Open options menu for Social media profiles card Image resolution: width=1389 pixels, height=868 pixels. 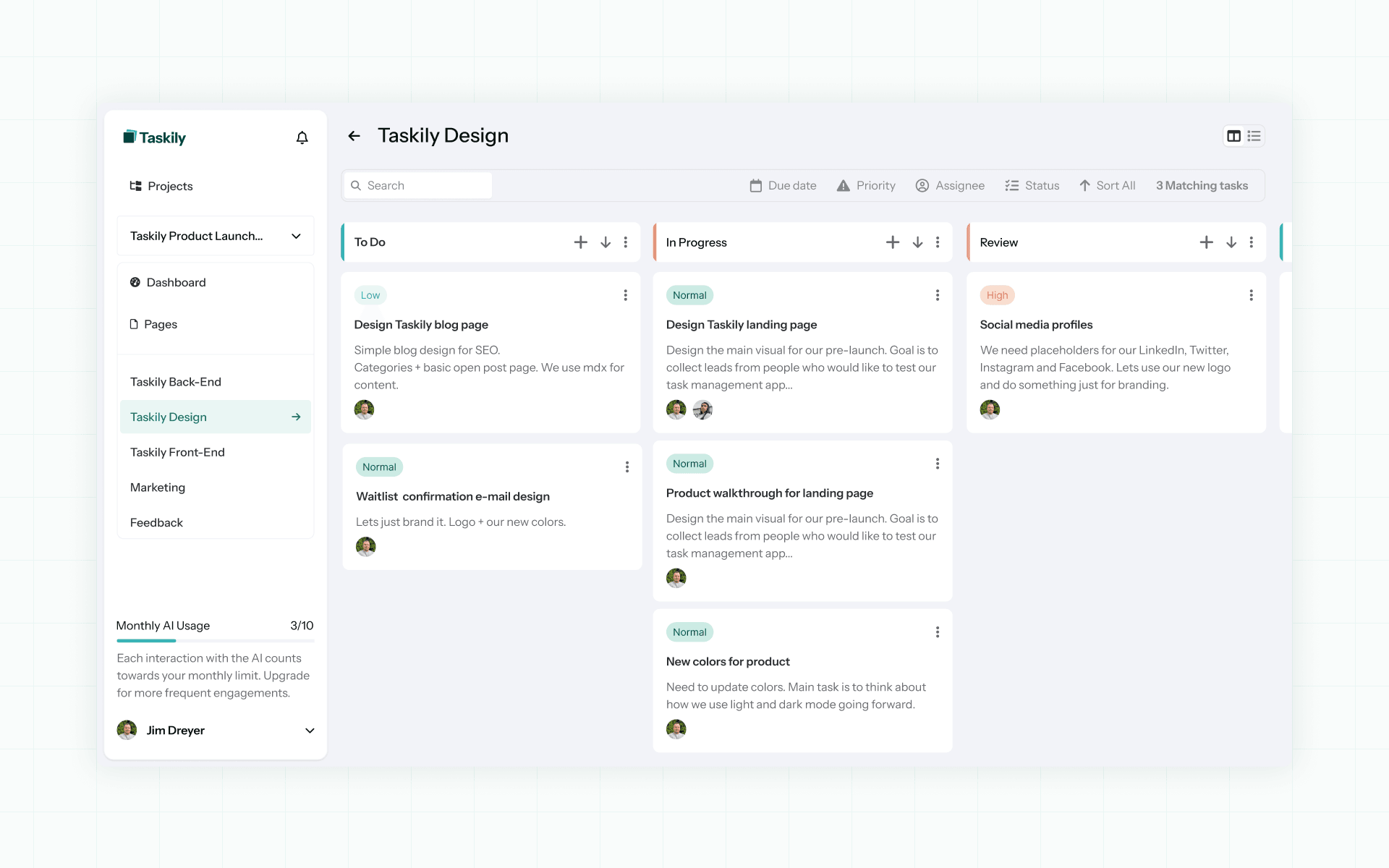(1252, 295)
